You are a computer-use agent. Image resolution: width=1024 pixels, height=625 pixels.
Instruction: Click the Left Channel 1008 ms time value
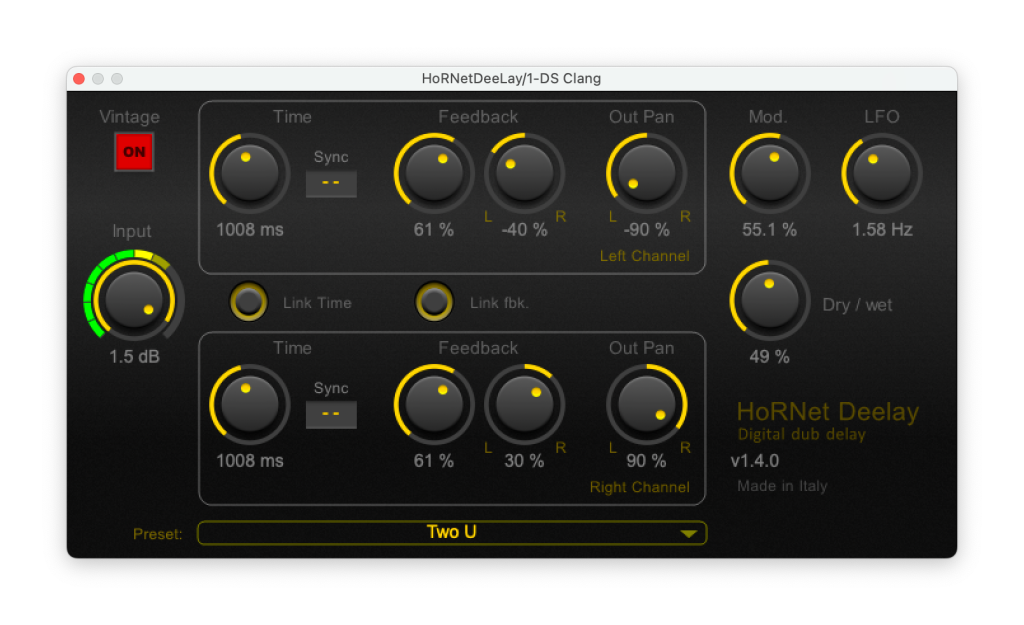(x=249, y=230)
